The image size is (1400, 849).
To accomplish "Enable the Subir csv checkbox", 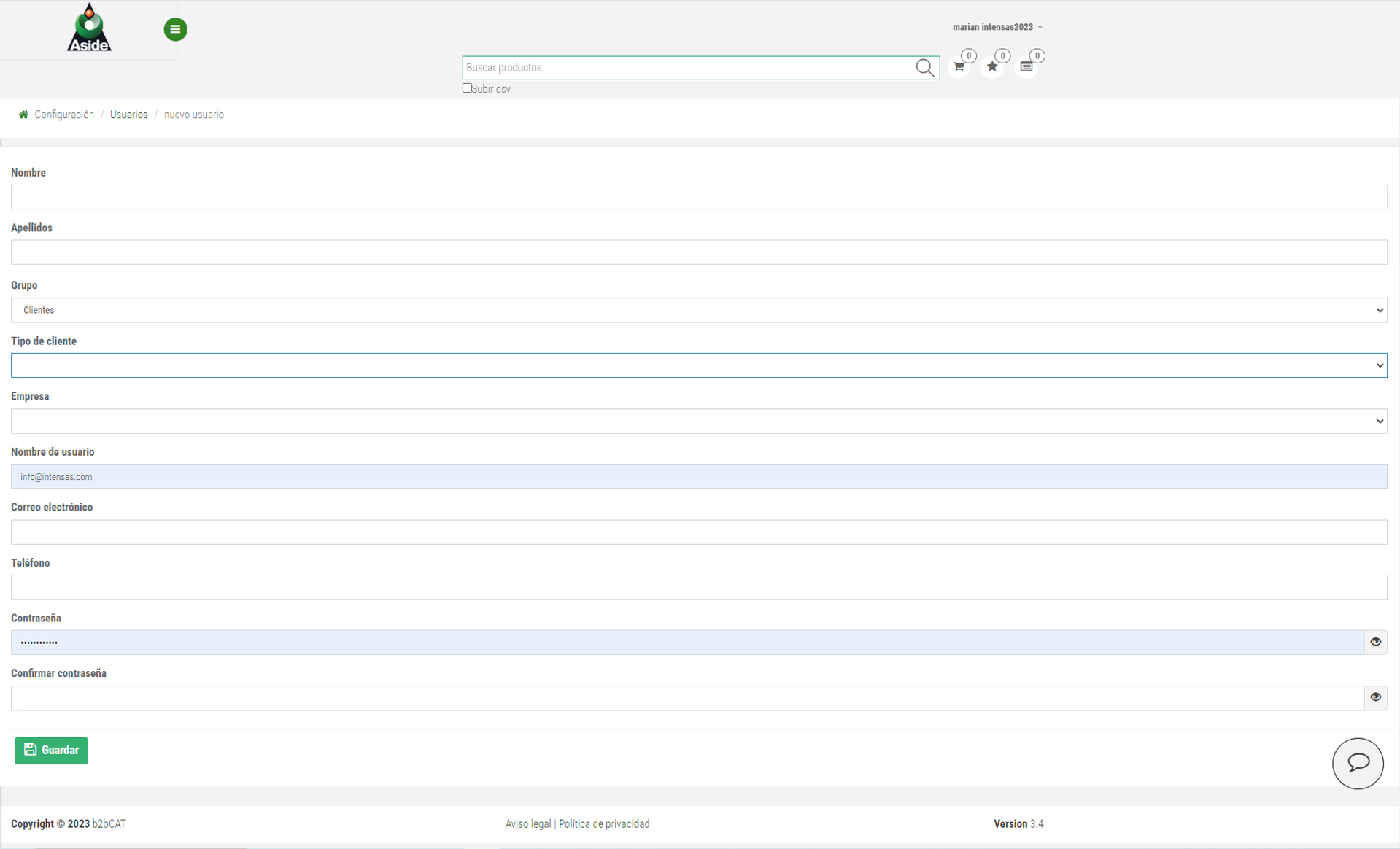I will [467, 88].
